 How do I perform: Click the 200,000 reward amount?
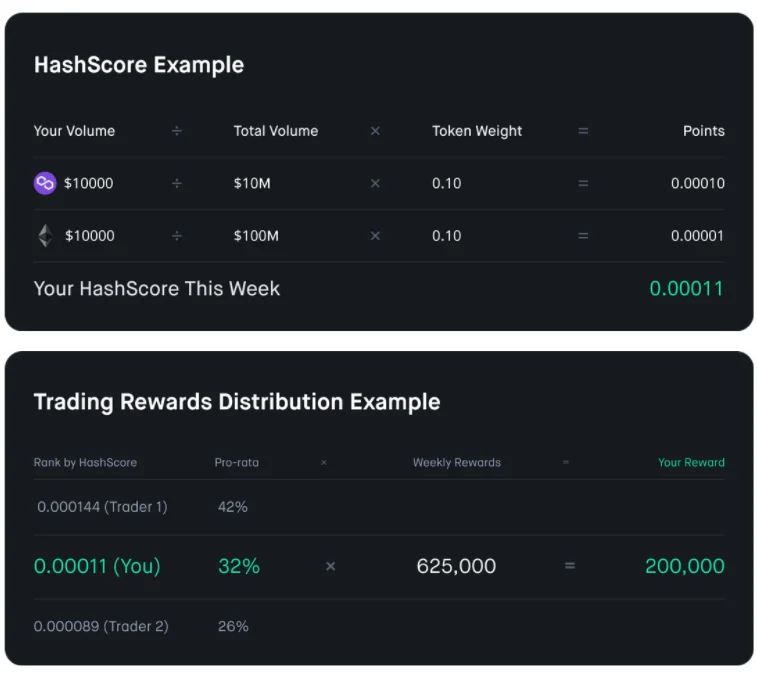point(685,566)
